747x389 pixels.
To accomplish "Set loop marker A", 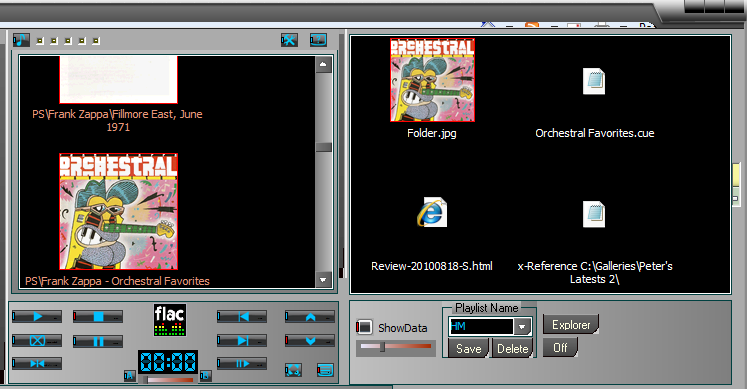I will [x=129, y=376].
